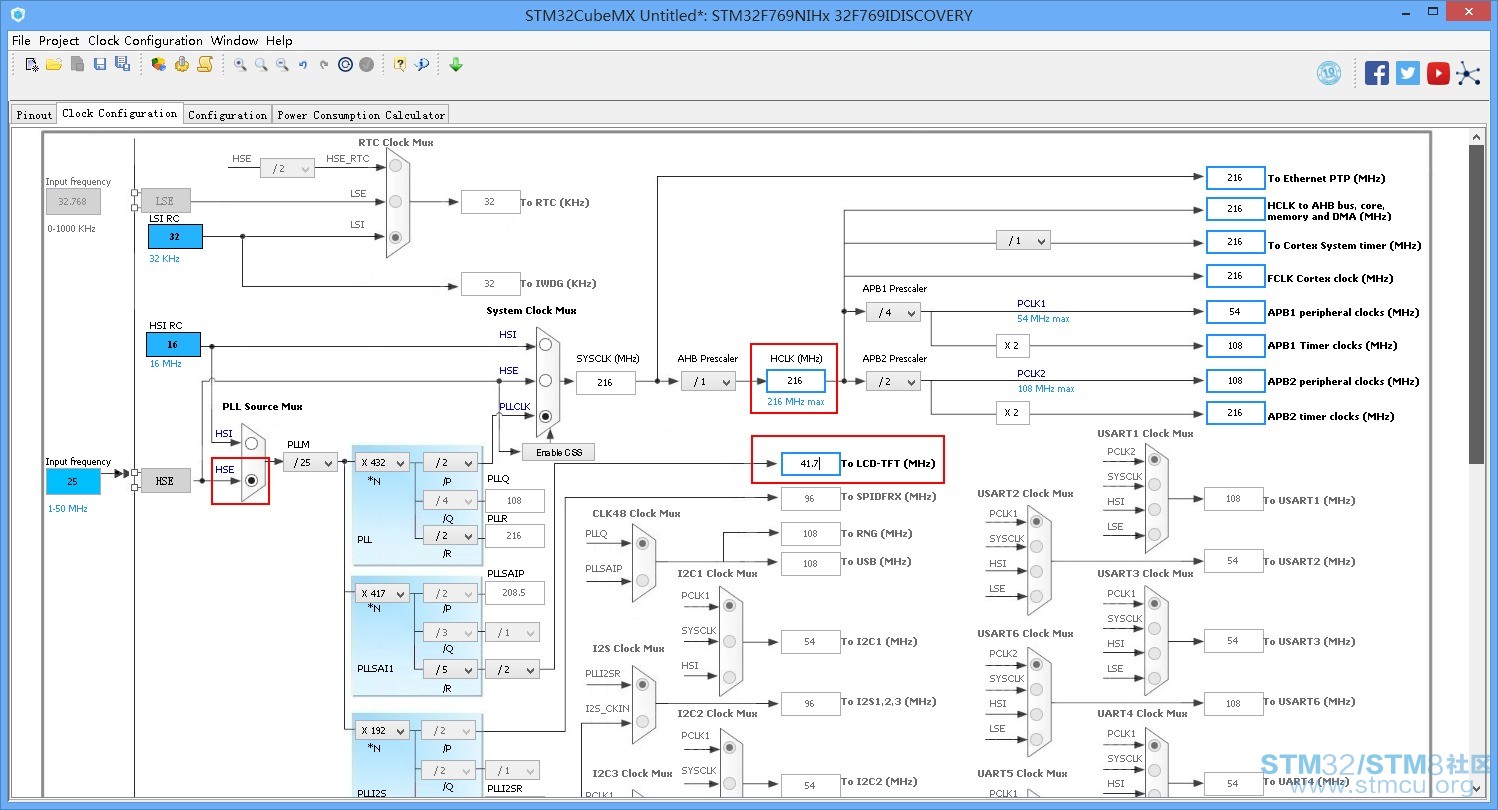The height and width of the screenshot is (810, 1498).
Task: Click the Save As double-floppy icon
Action: pos(122,65)
